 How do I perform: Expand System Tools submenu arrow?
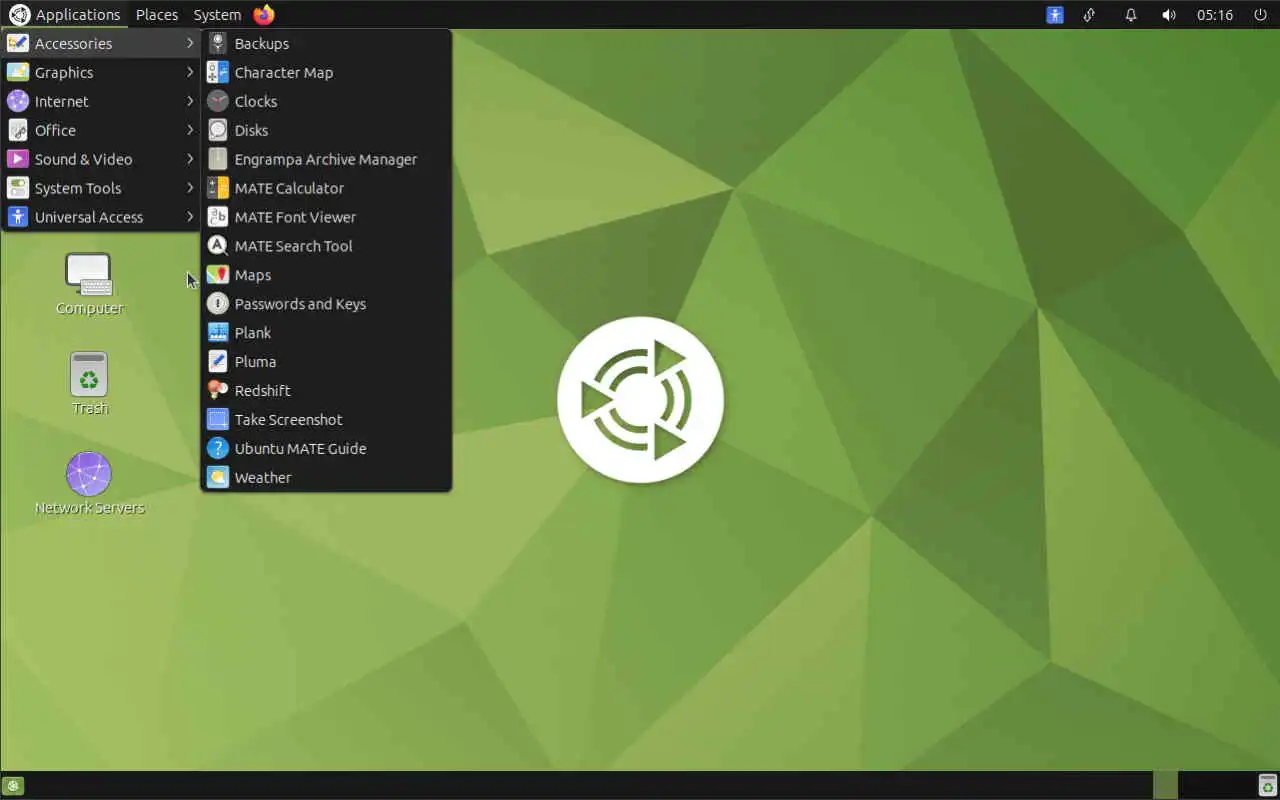[x=190, y=189]
